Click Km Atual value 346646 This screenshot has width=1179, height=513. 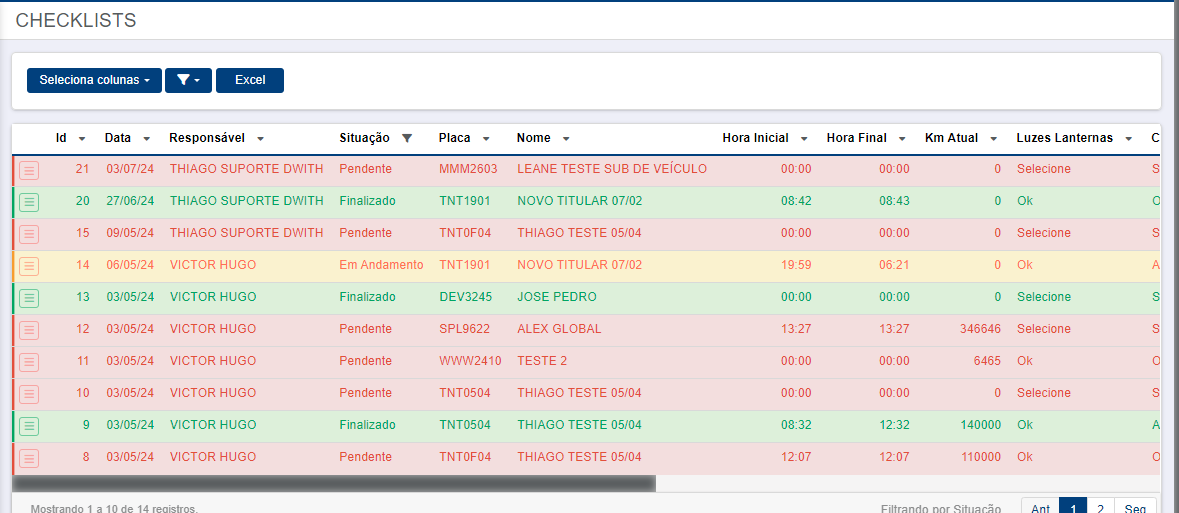click(980, 329)
